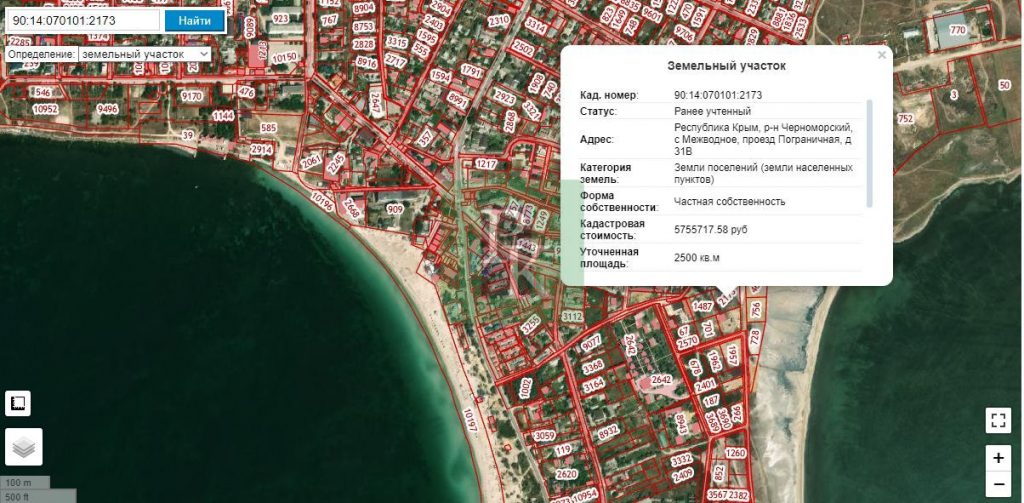The height and width of the screenshot is (503, 1024).
Task: Open the map layers switcher
Action: click(x=23, y=447)
